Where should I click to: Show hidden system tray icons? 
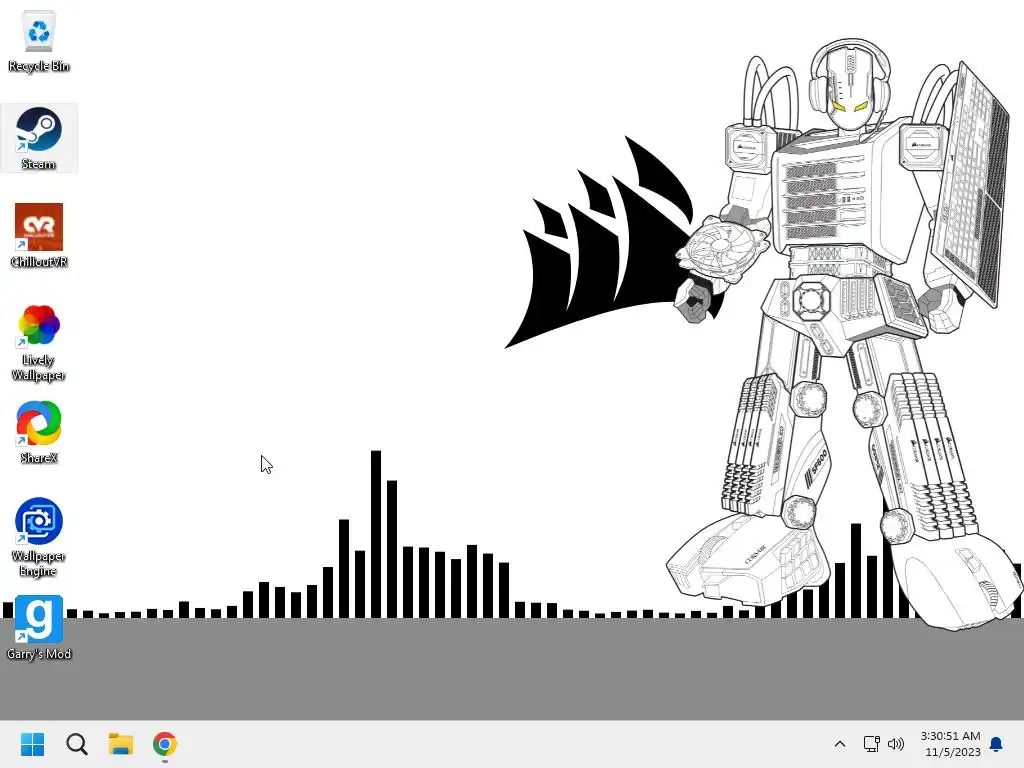pos(840,744)
